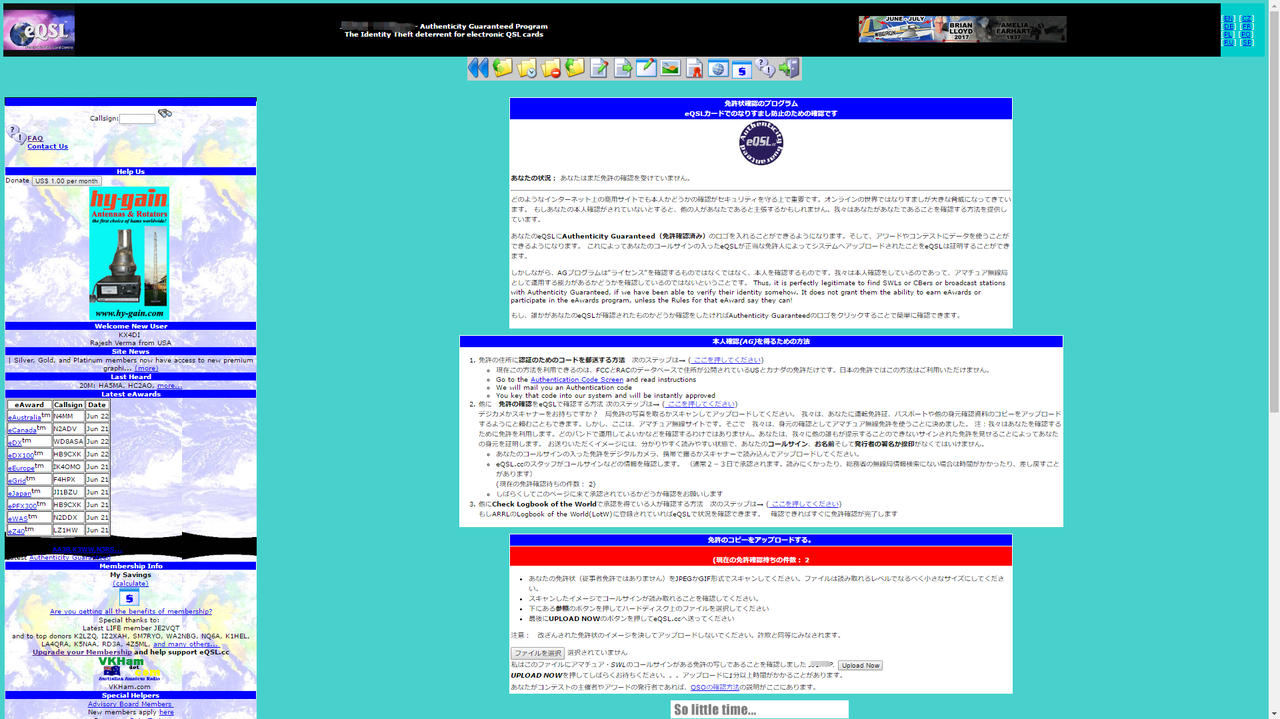This screenshot has height=719, width=1280.
Task: Open the eZ40 award link
Action: coord(16,531)
